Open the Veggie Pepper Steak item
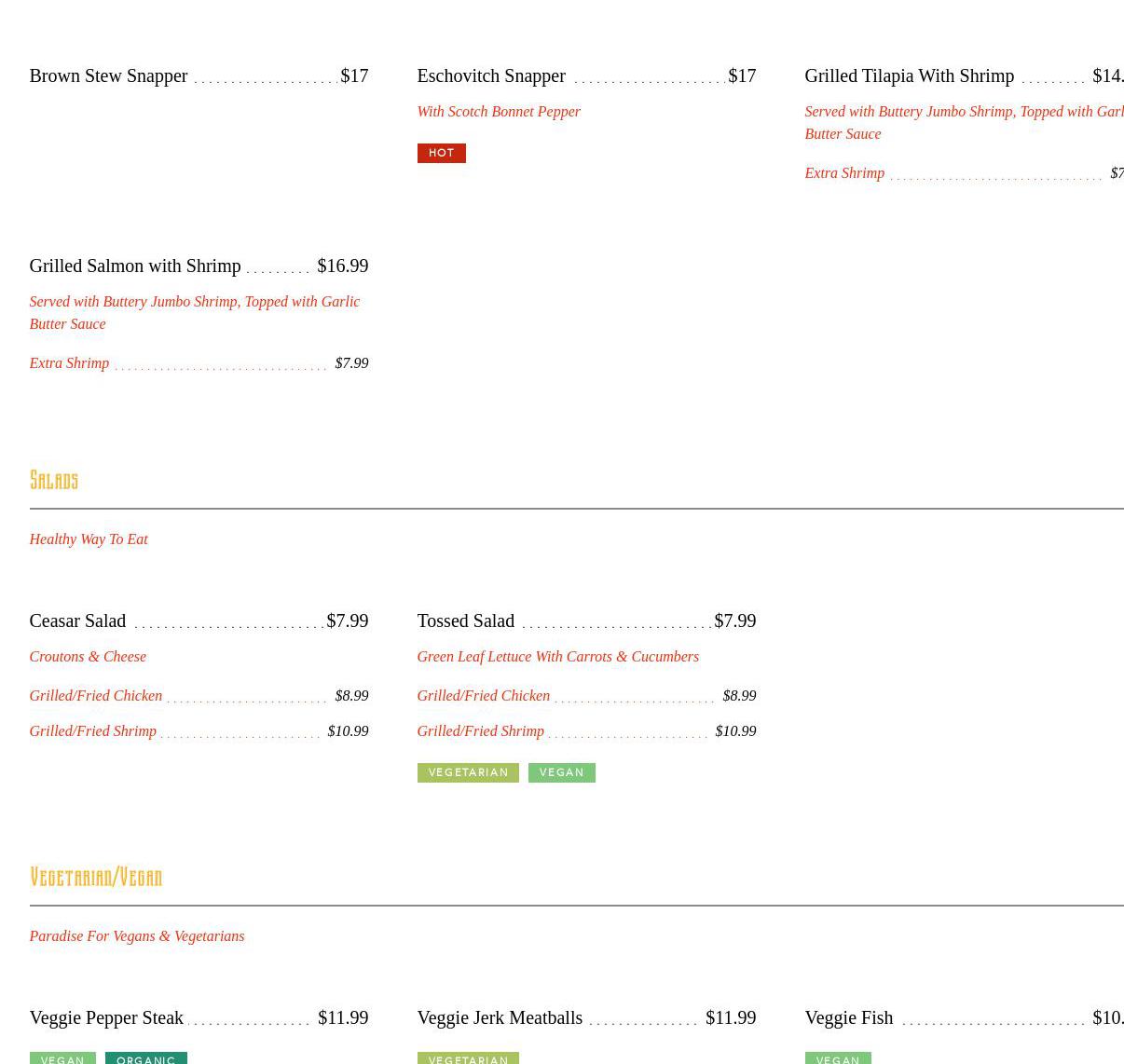 [106, 1017]
